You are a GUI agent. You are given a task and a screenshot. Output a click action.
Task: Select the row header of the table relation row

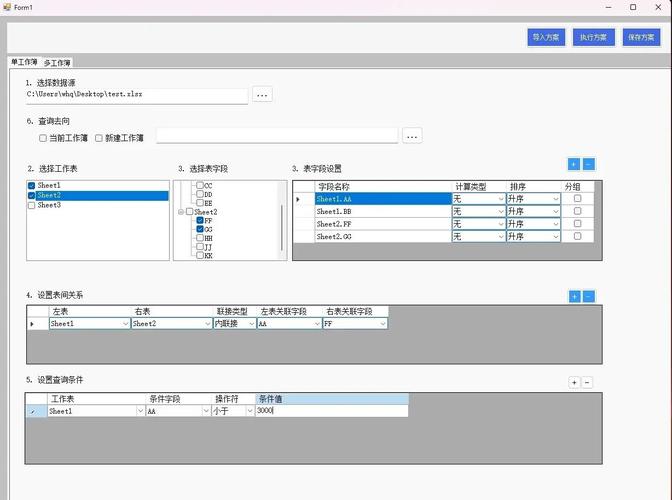(38, 323)
